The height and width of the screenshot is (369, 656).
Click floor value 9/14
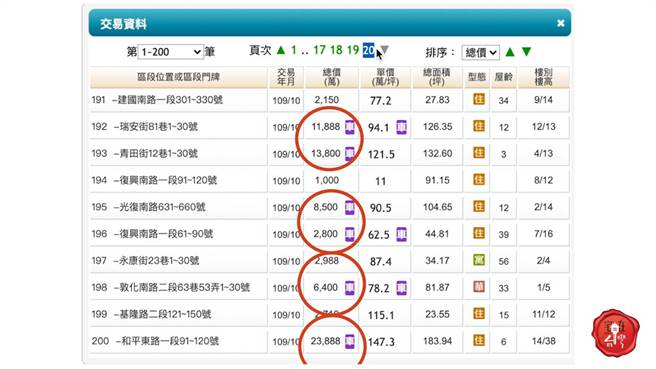543,100
